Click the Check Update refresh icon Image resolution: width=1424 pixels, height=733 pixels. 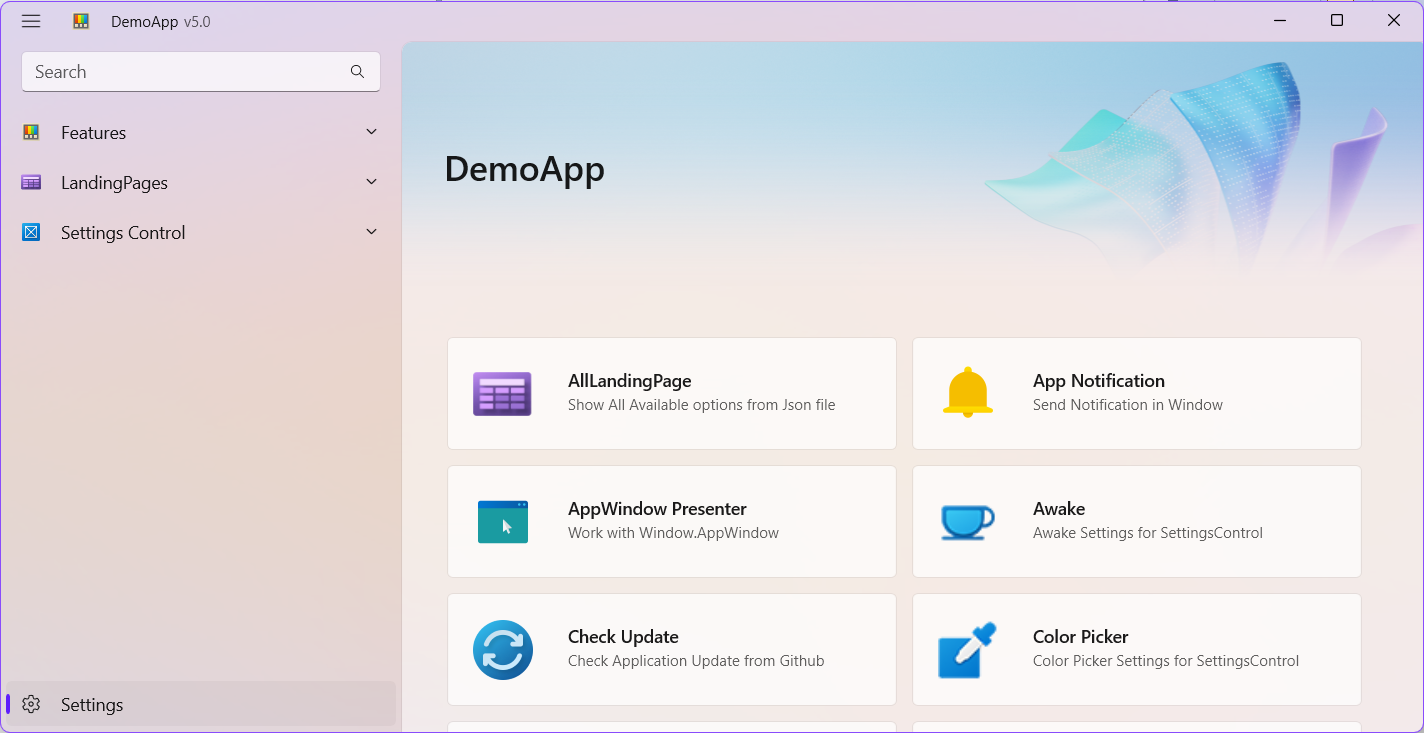click(503, 649)
